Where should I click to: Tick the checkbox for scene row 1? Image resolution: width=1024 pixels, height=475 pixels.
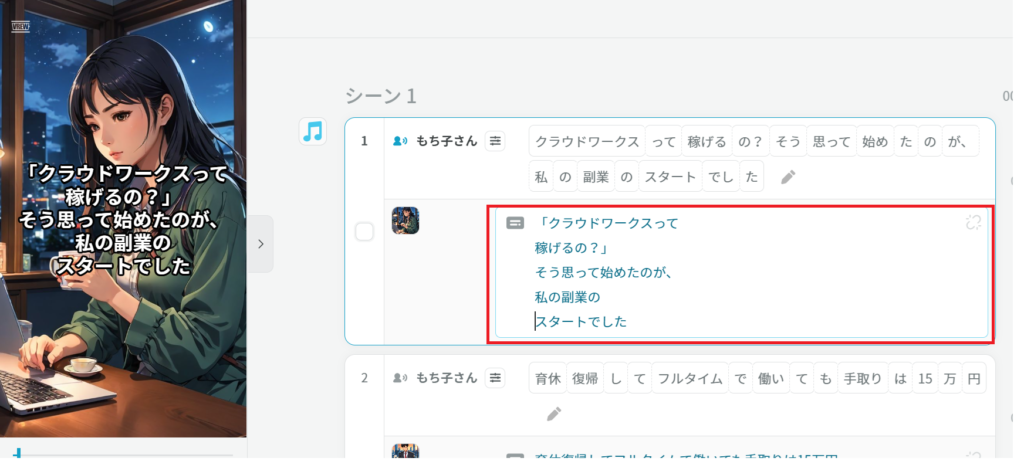point(365,232)
